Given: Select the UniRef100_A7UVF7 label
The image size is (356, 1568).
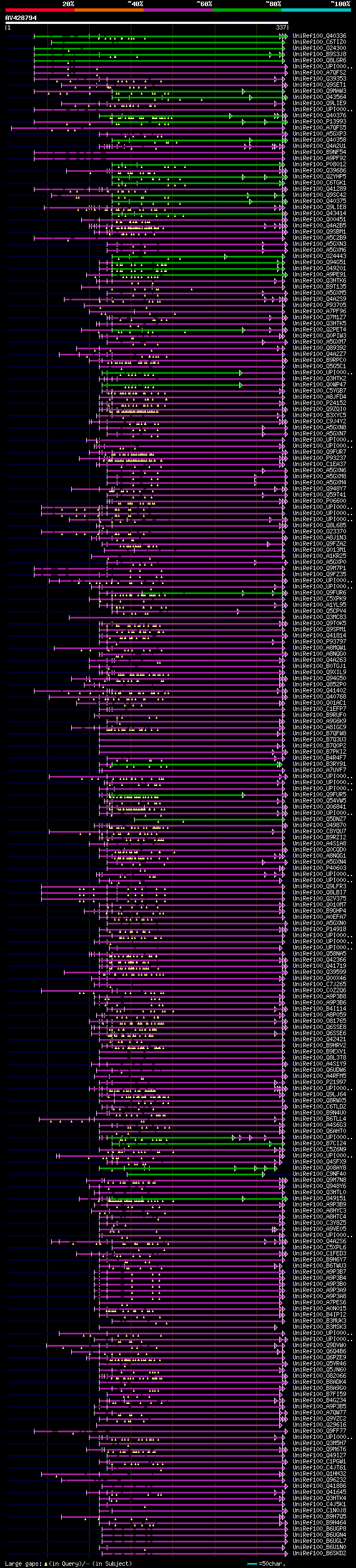Looking at the screenshot, I should (x=319, y=770).
